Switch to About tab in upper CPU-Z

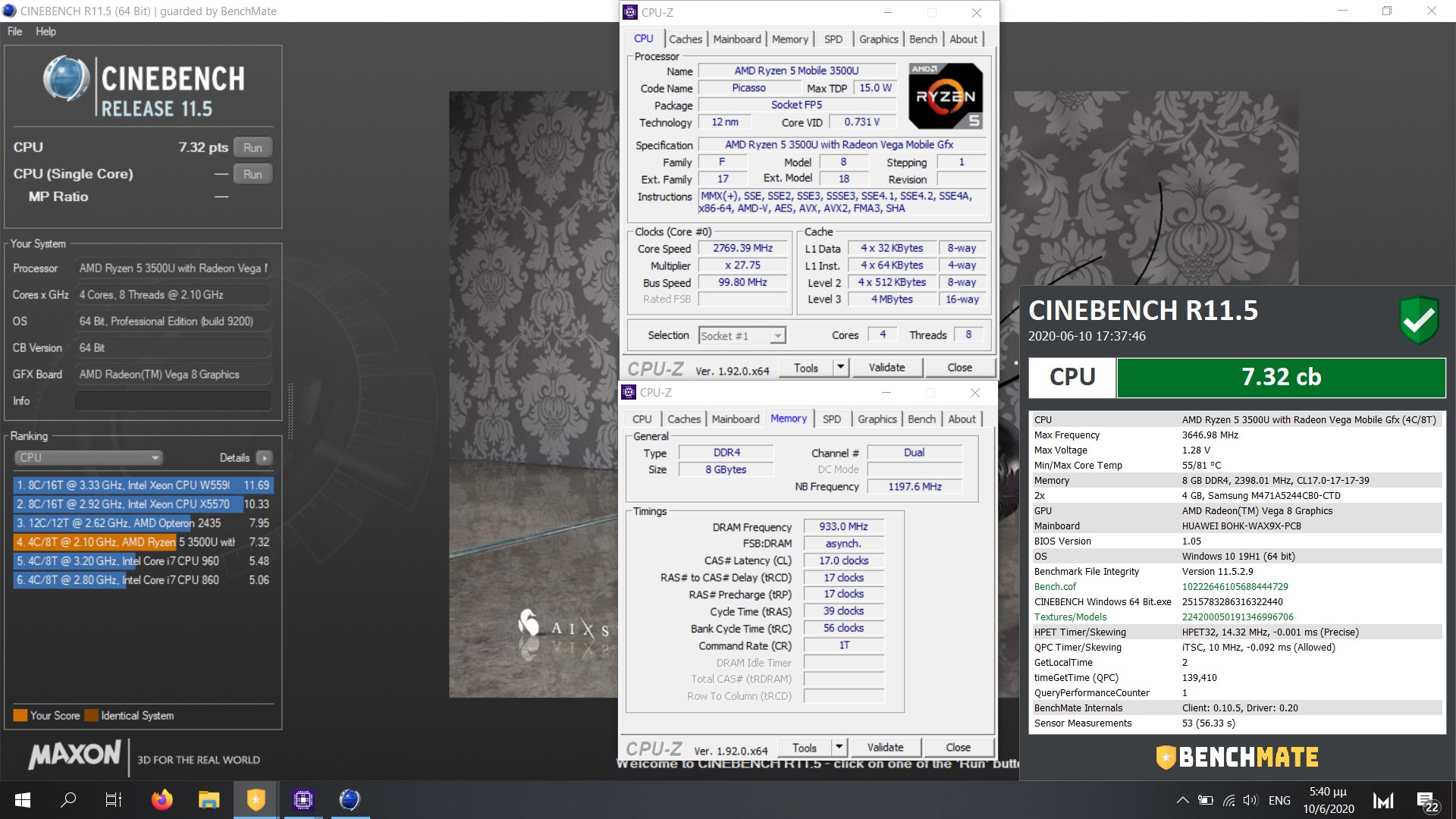(964, 39)
